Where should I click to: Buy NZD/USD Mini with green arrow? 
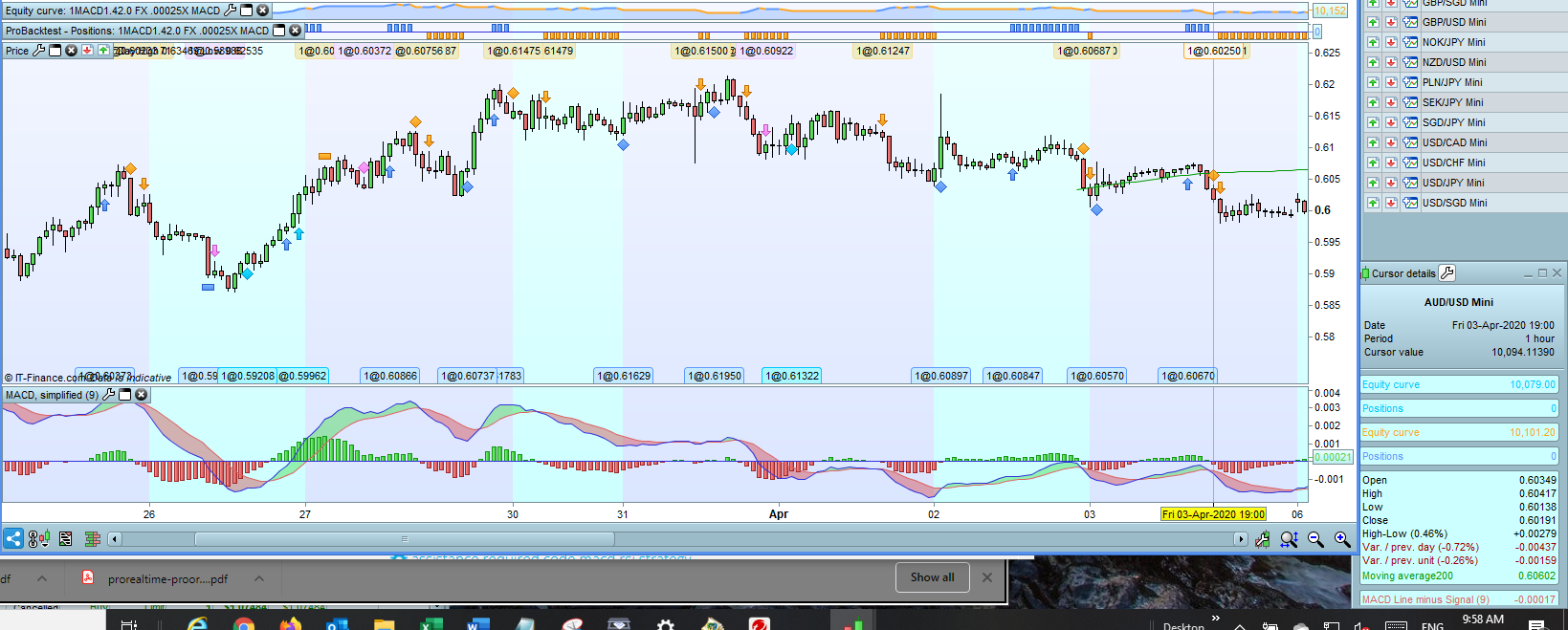point(1373,62)
